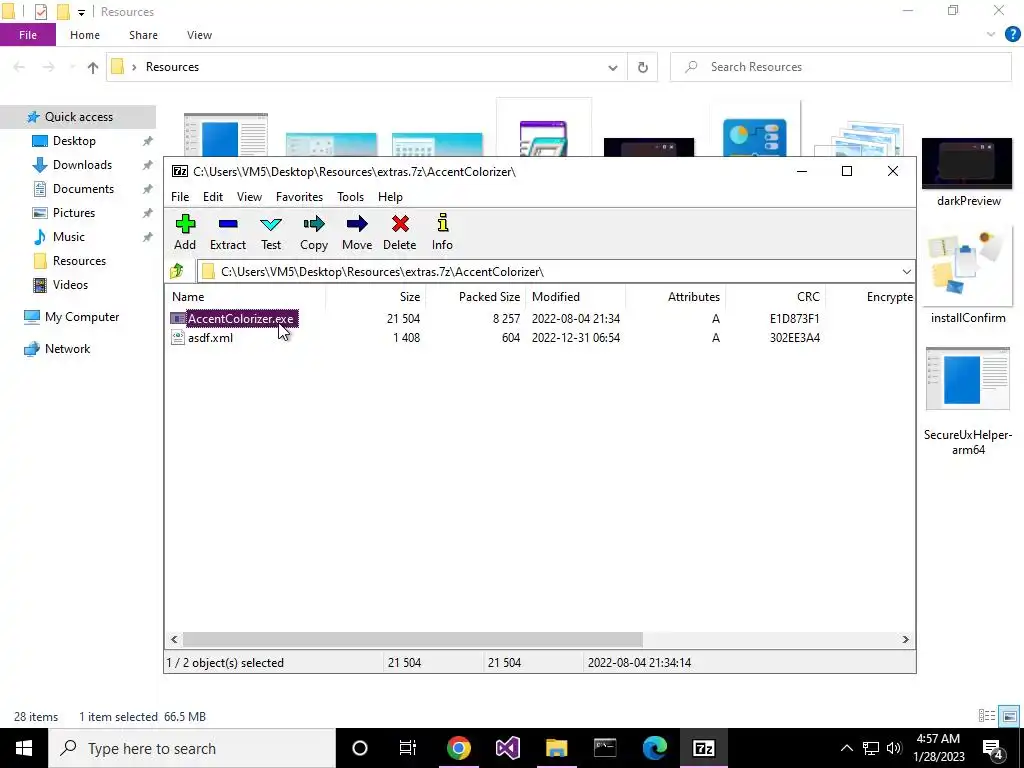Refresh the Resources folder view
The width and height of the screenshot is (1024, 768).
pyautogui.click(x=643, y=67)
